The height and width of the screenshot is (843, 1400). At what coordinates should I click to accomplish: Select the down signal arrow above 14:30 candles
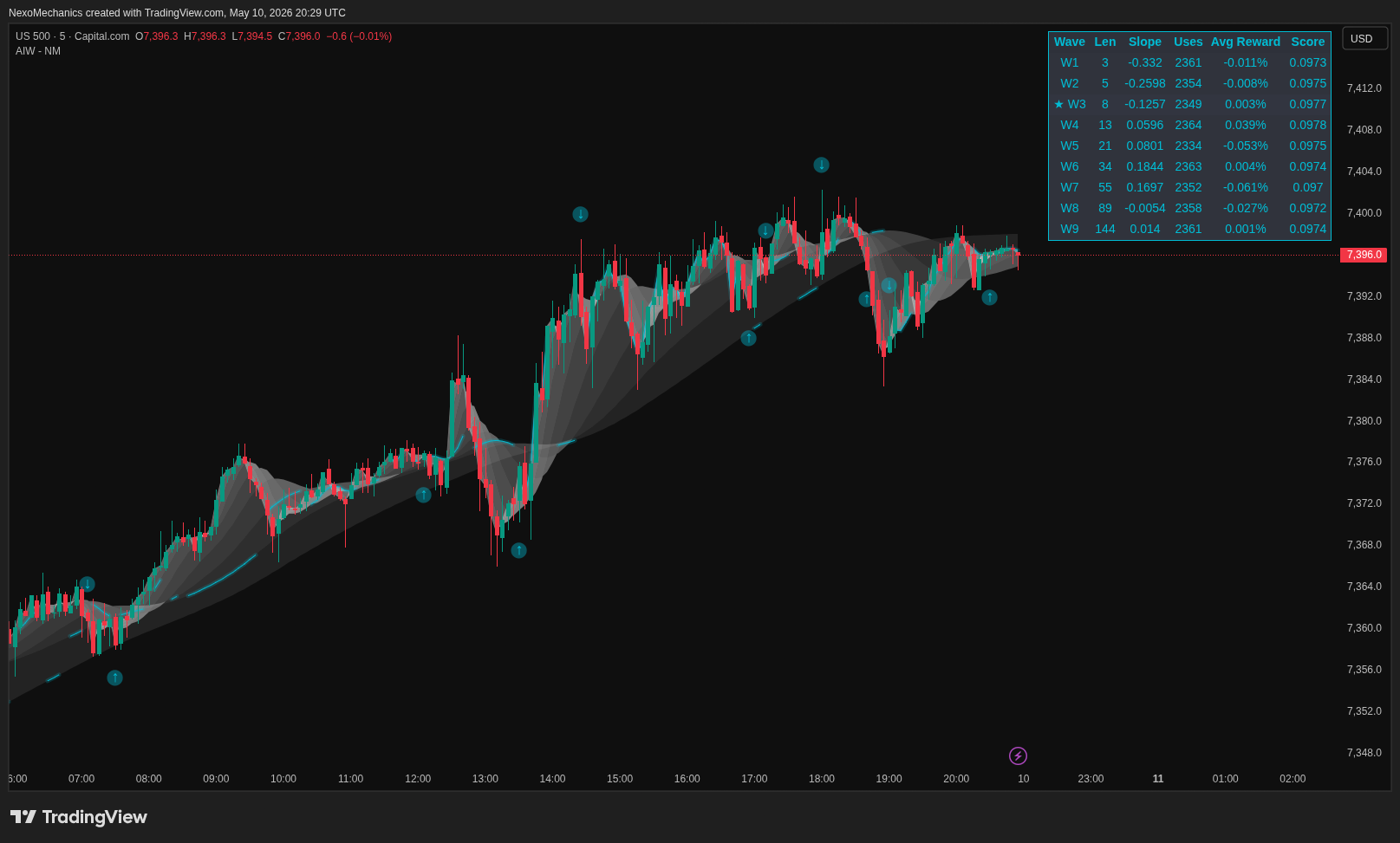[x=580, y=214]
